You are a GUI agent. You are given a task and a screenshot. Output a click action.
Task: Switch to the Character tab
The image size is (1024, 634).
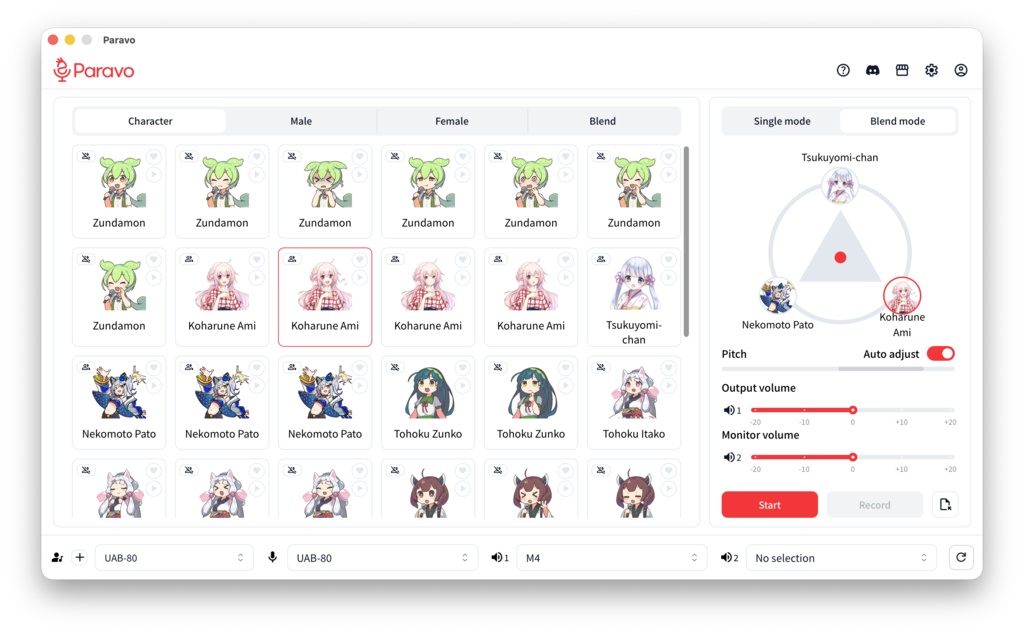(x=150, y=121)
